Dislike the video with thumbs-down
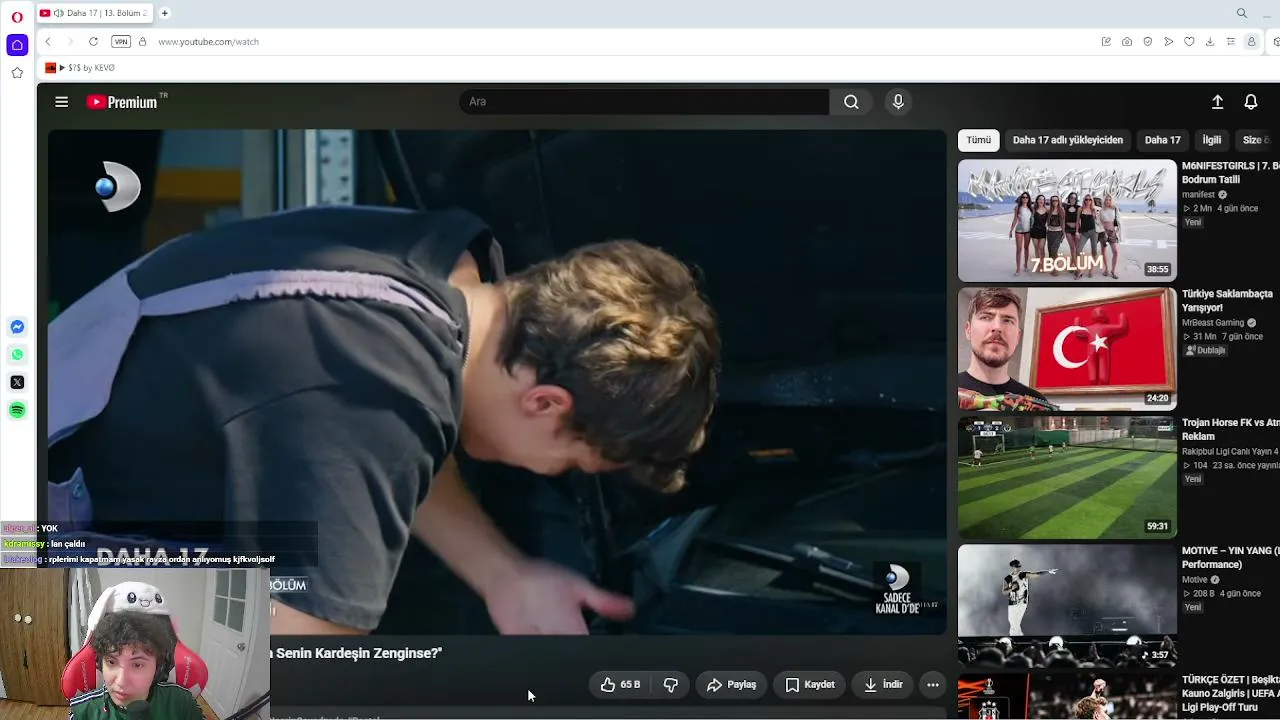Screen dimensions: 1280x720 click(671, 685)
